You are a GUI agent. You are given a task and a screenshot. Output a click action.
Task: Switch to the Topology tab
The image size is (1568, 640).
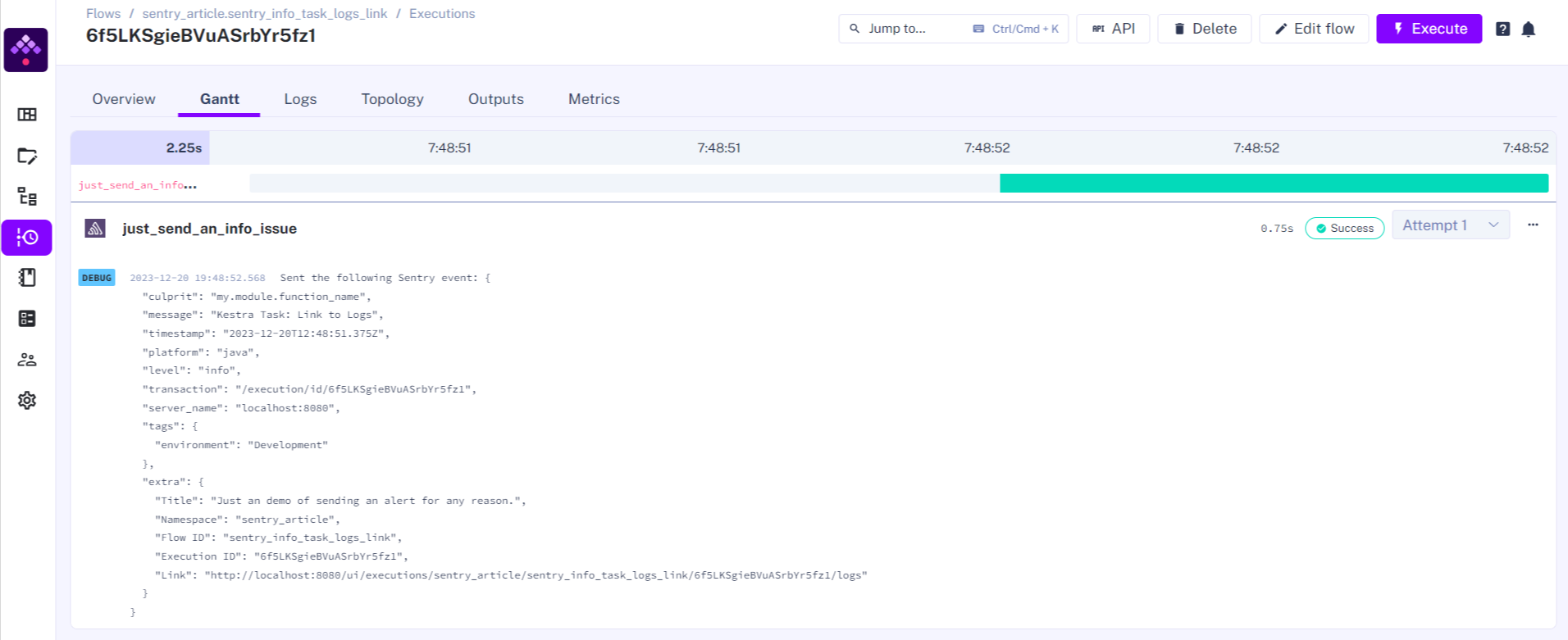pyautogui.click(x=392, y=99)
